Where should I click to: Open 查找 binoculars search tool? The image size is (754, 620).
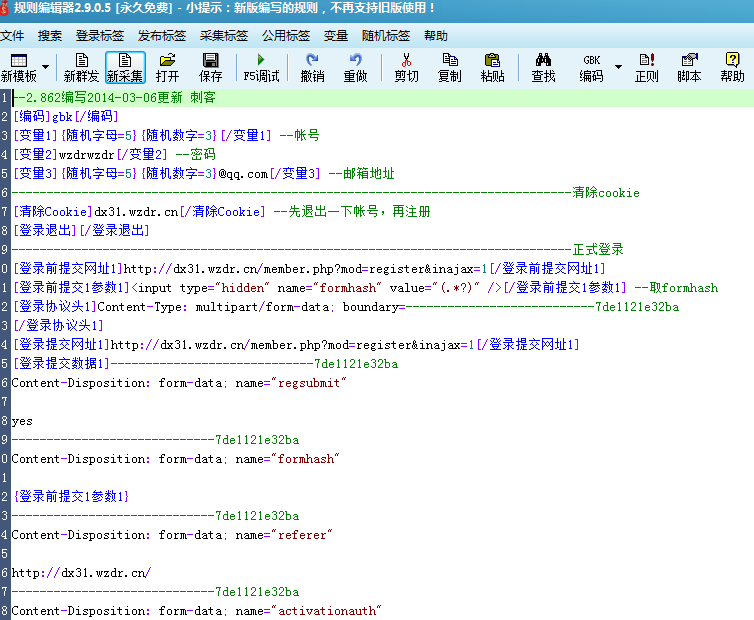coord(543,68)
